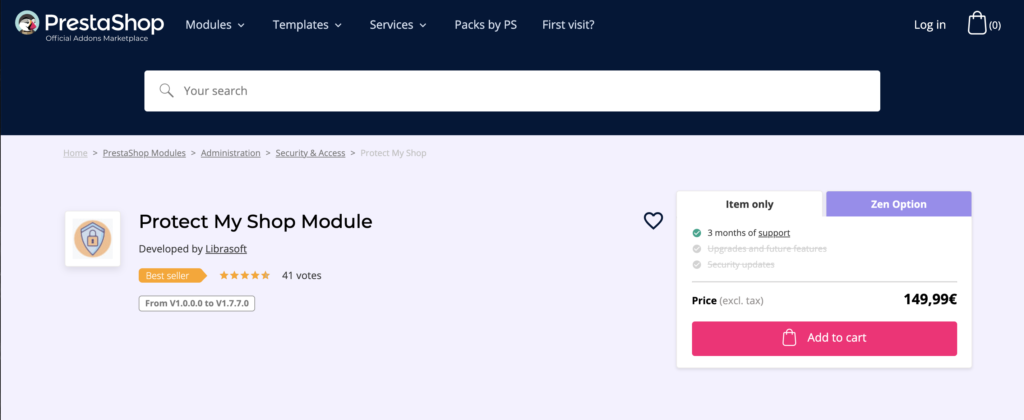Click the PrestaShop logo
Viewport: 1024px width, 420px height.
89,26
